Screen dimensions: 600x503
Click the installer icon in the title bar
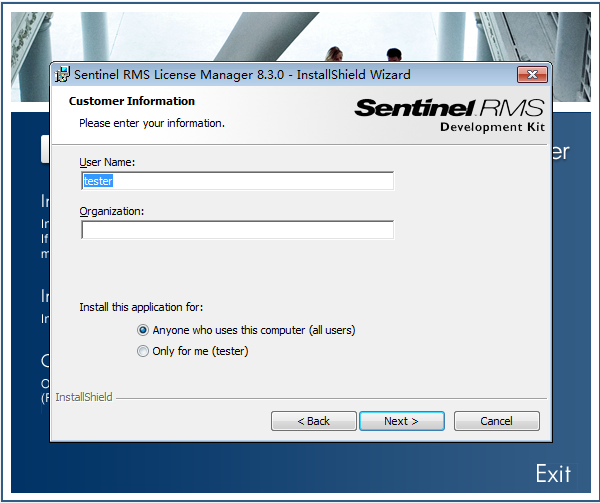coord(62,74)
